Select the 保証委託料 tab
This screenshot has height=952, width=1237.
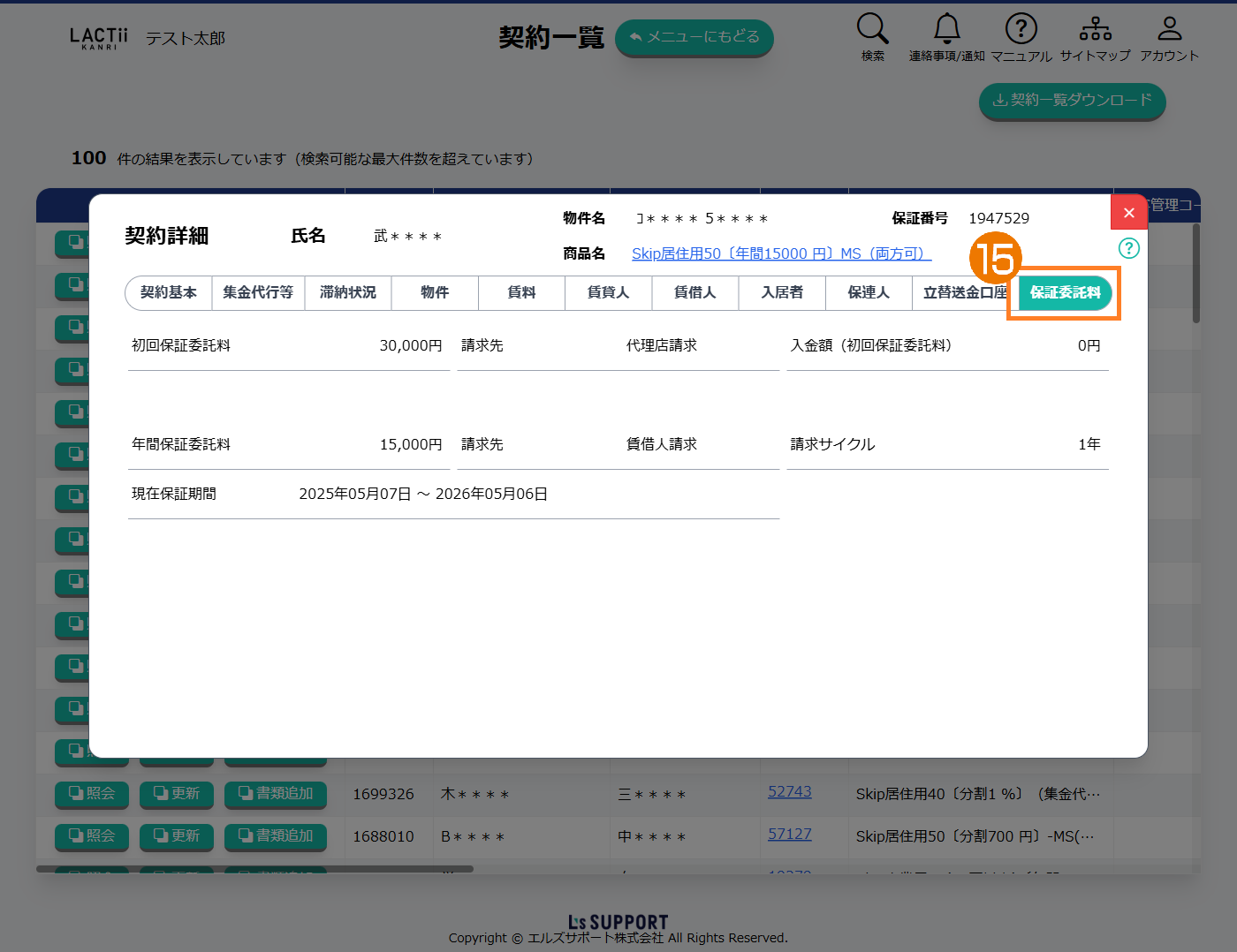(x=1065, y=292)
